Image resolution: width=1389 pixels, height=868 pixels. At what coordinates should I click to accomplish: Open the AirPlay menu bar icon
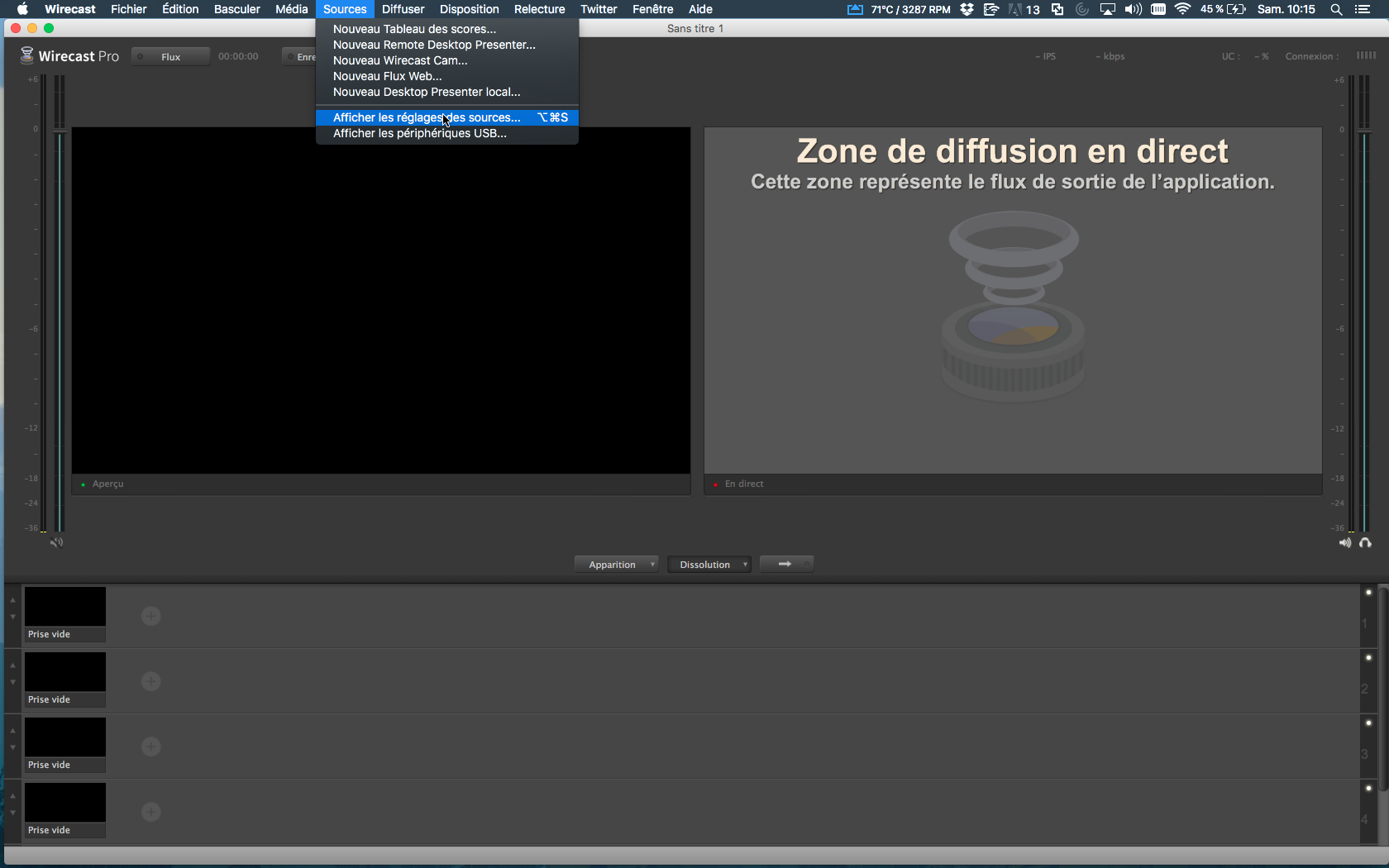[x=1107, y=9]
